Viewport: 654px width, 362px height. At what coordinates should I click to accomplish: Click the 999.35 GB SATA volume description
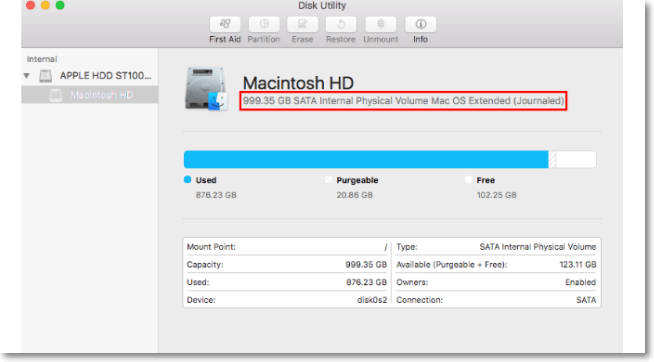(x=403, y=101)
